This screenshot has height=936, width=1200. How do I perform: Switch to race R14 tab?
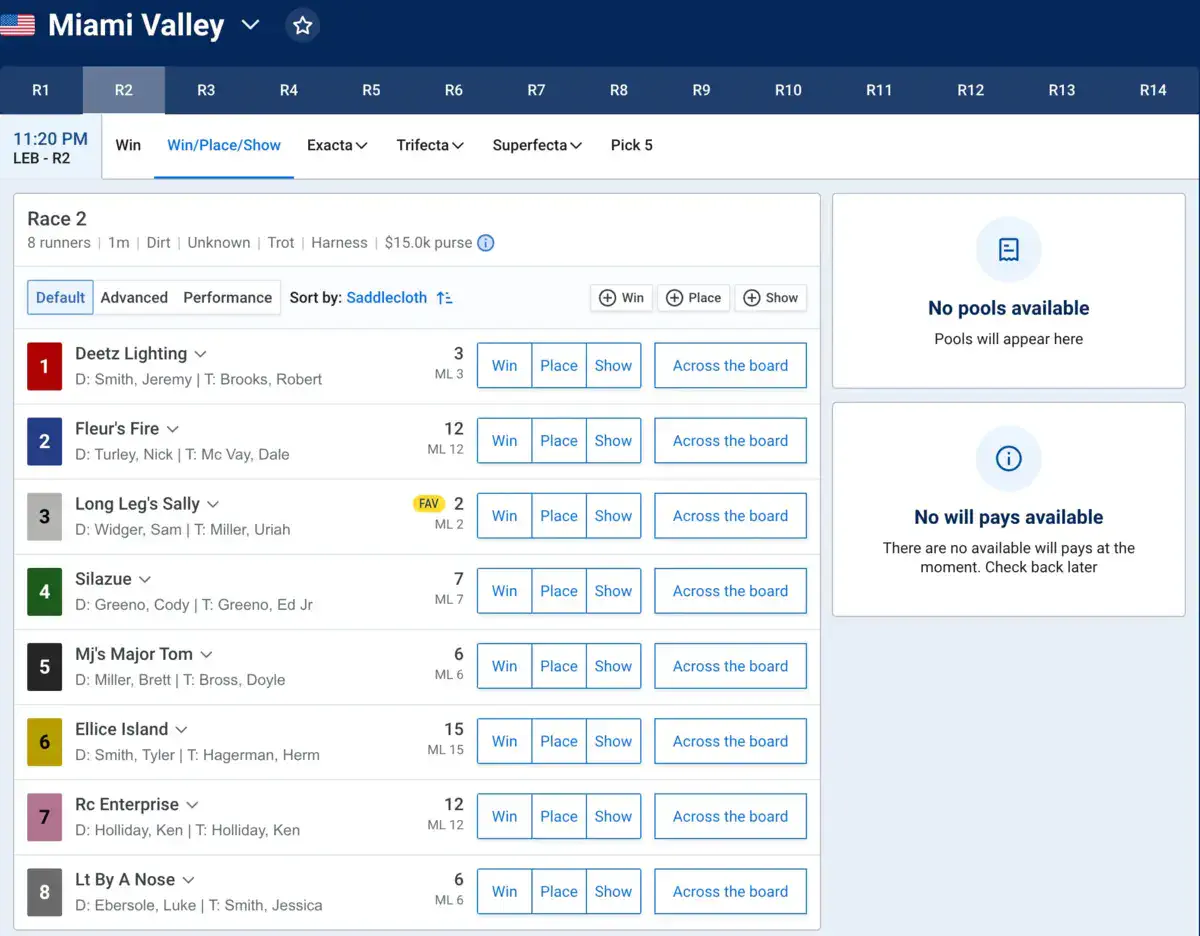click(x=1153, y=90)
